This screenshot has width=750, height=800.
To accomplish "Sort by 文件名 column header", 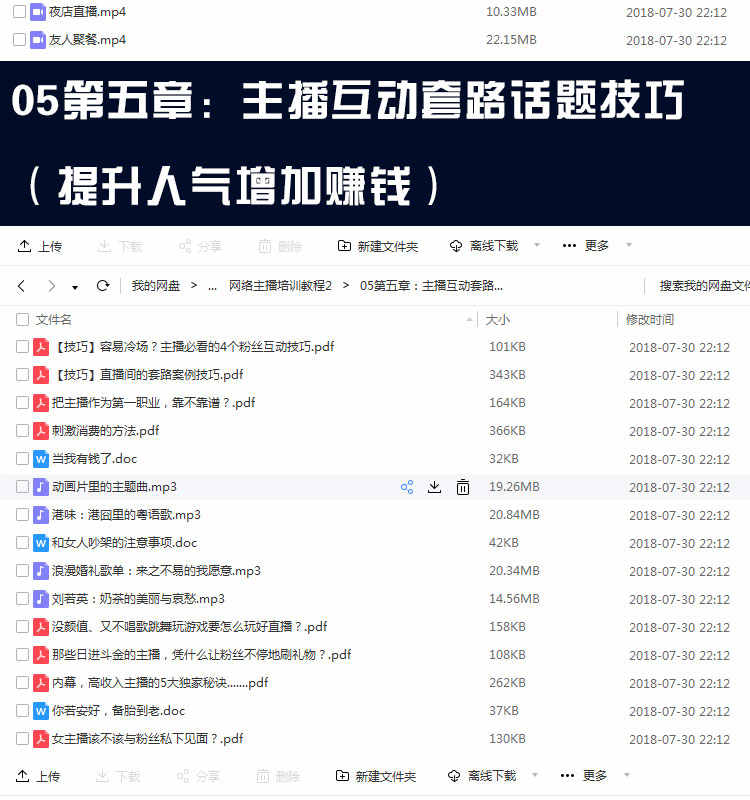I will pos(54,320).
